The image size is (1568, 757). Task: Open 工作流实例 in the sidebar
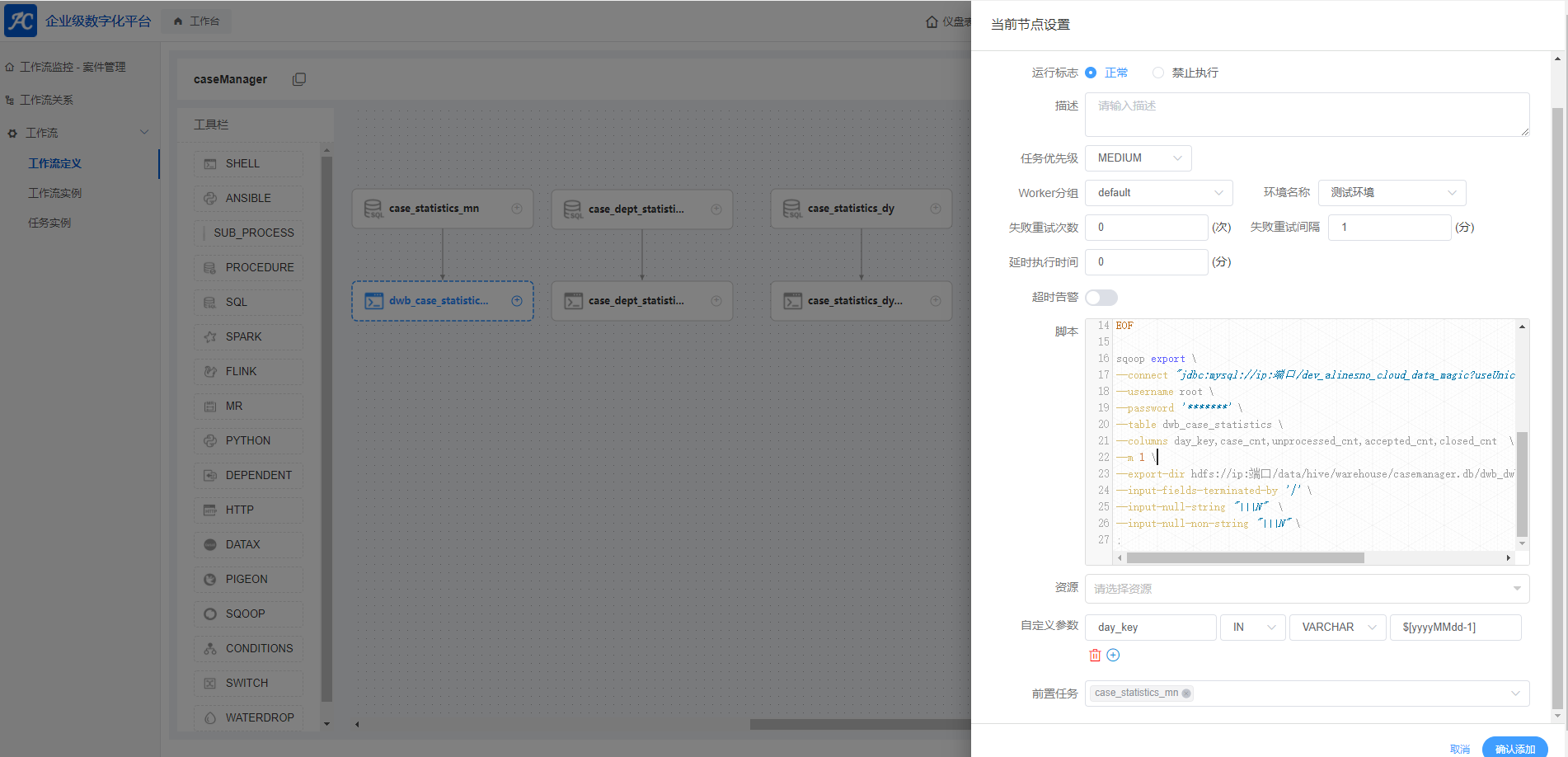(55, 193)
